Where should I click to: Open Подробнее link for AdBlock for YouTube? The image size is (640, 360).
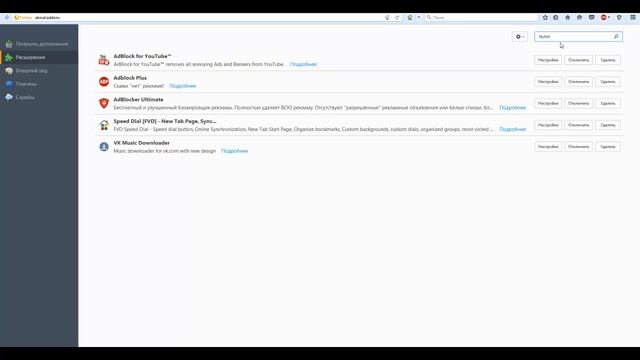(x=303, y=64)
